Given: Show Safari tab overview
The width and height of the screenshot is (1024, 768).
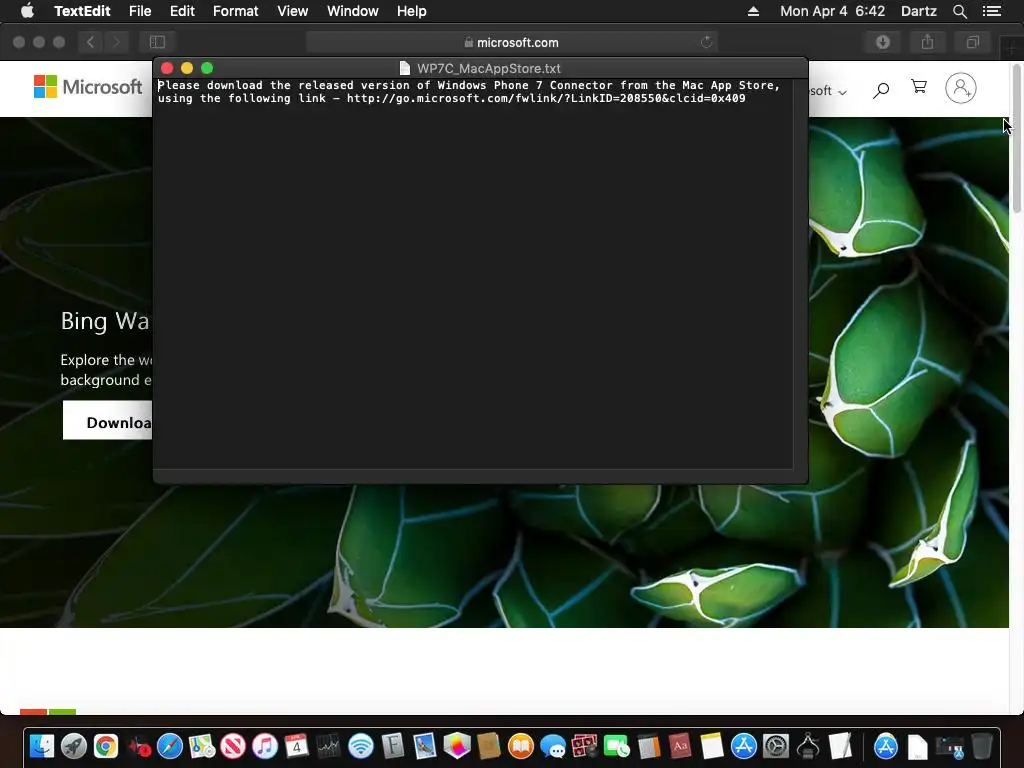Looking at the screenshot, I should click(972, 42).
